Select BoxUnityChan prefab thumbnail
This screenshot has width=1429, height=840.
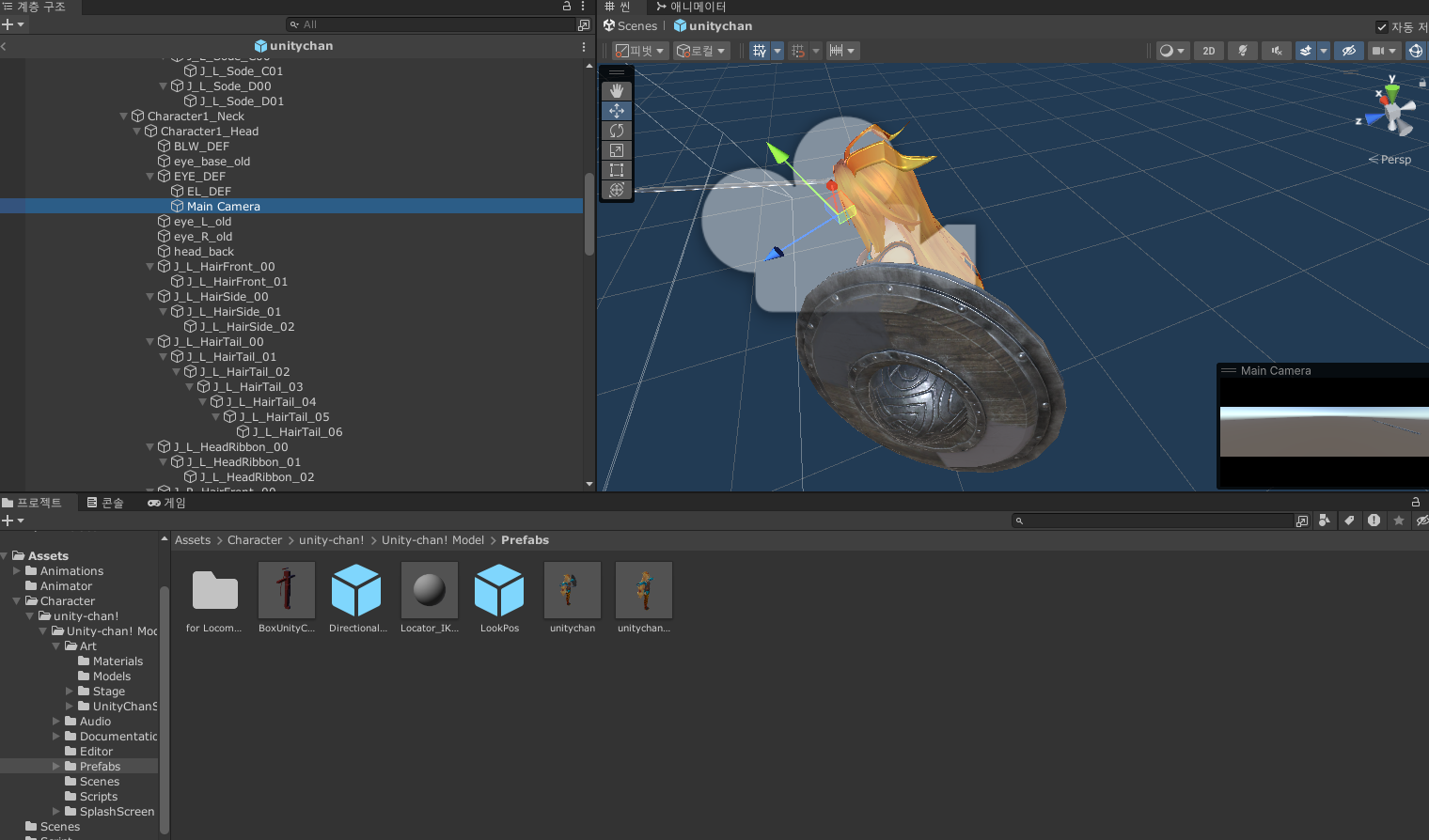(x=287, y=590)
